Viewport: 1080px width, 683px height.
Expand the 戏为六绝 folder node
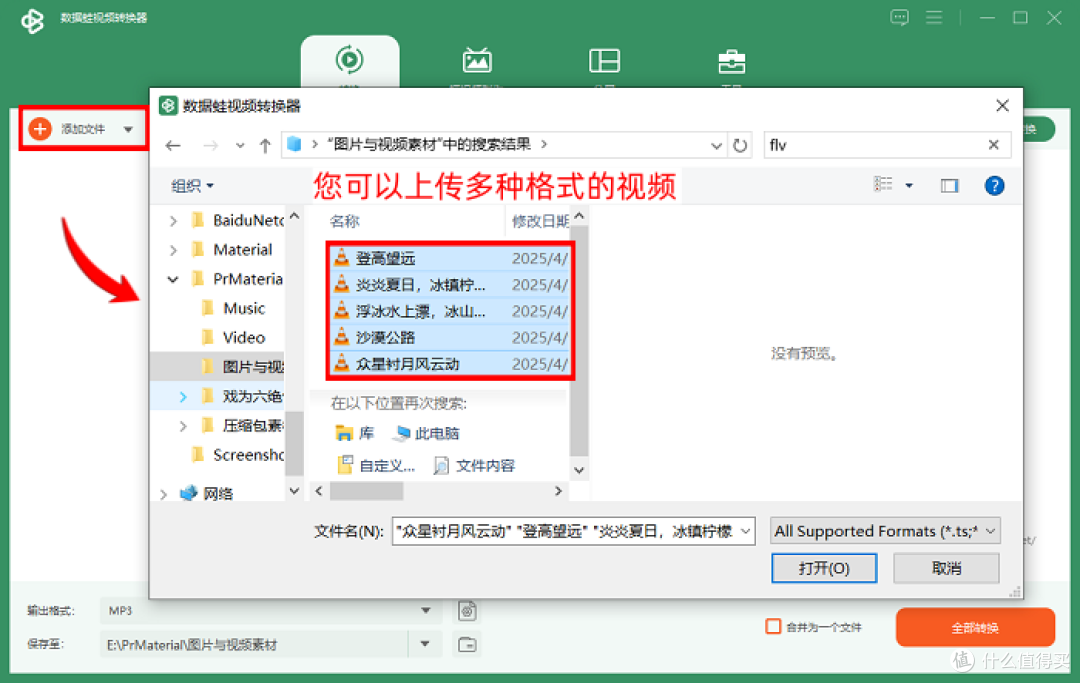(x=183, y=397)
